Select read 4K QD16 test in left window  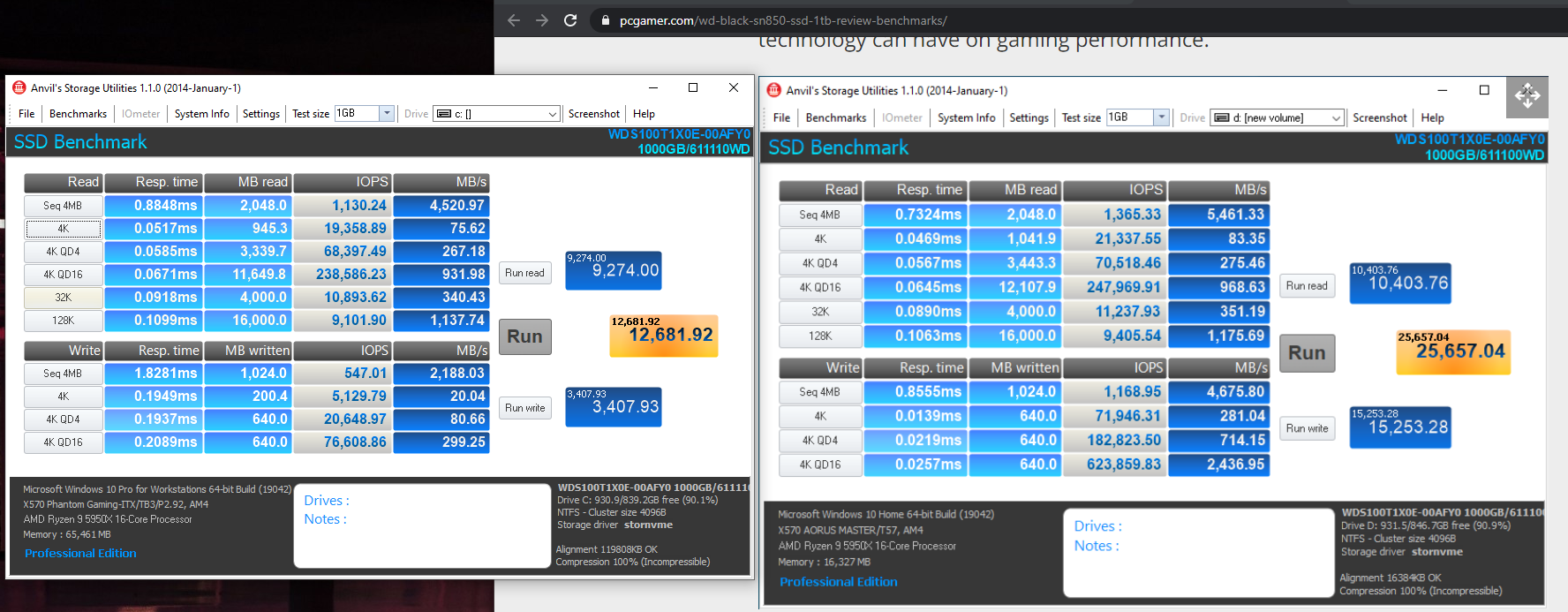pos(63,275)
